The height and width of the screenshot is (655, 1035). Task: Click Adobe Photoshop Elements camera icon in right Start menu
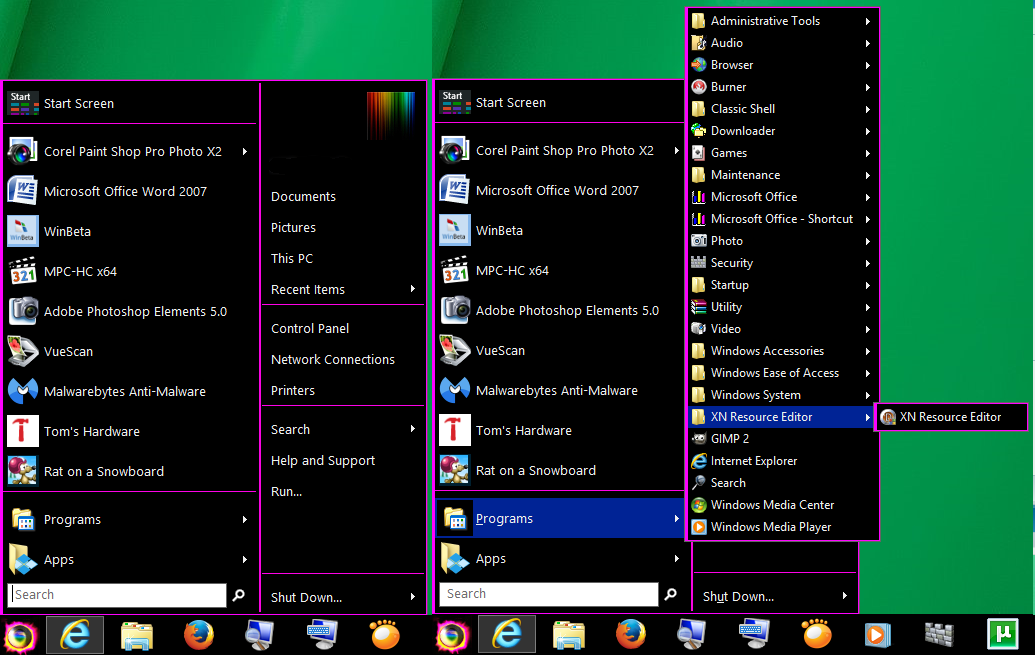[455, 310]
